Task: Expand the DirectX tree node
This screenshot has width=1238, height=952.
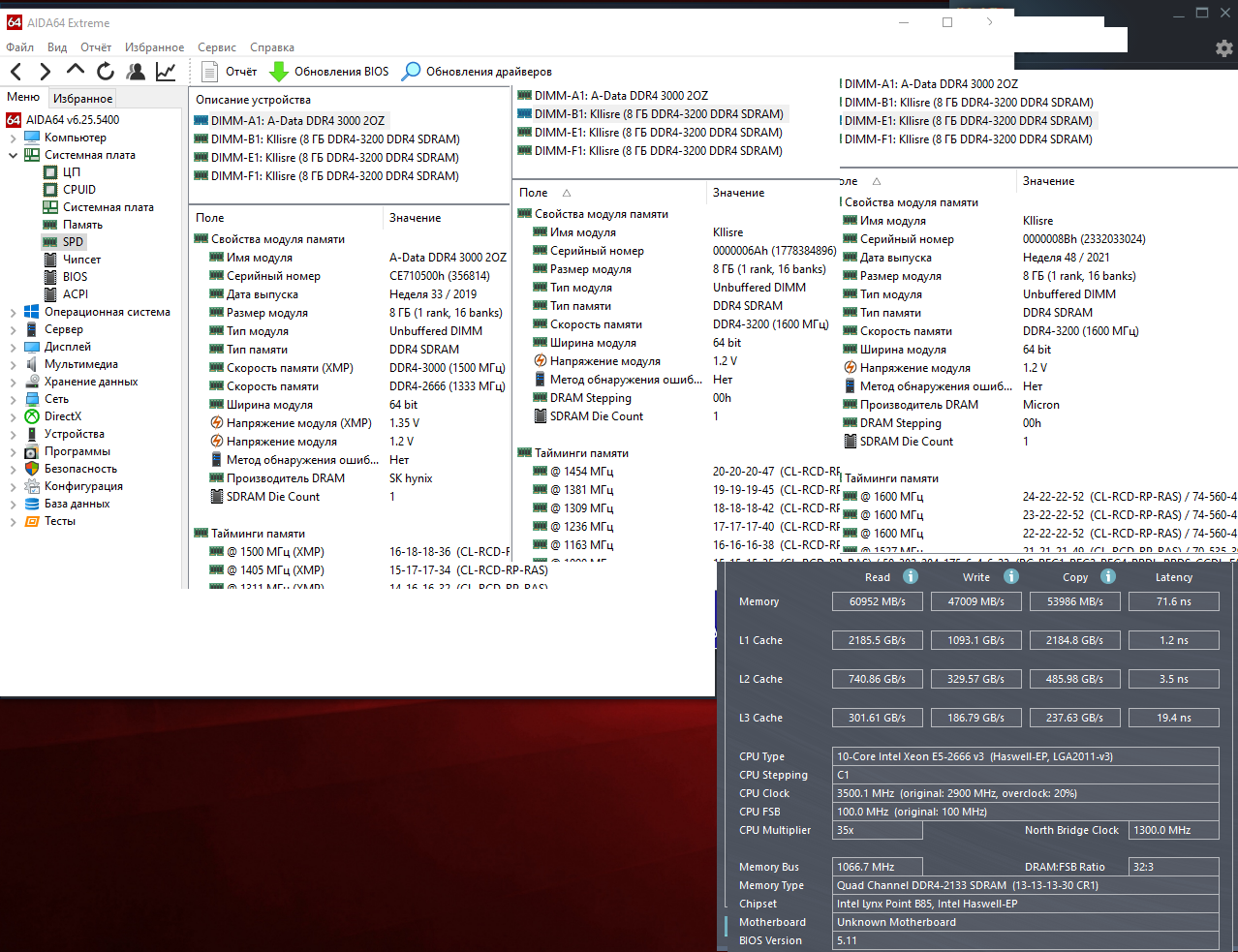Action: [x=13, y=416]
